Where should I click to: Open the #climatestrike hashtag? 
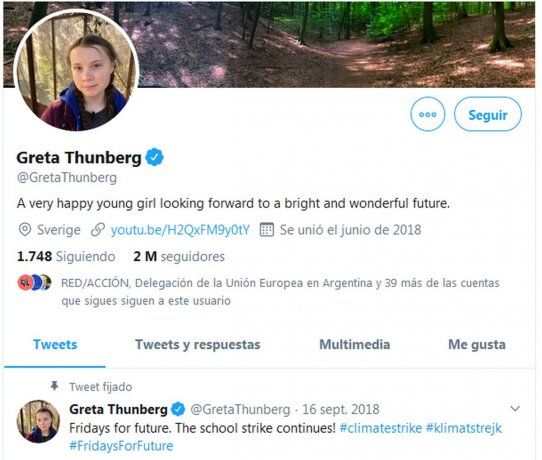pyautogui.click(x=381, y=428)
